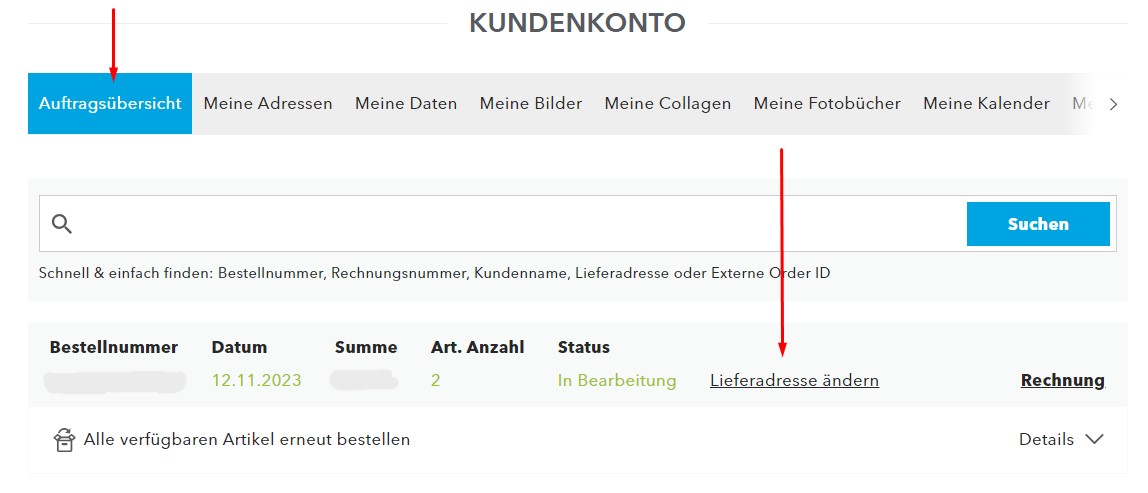Switch to the Meine Kalender tab
The image size is (1148, 493).
[986, 103]
